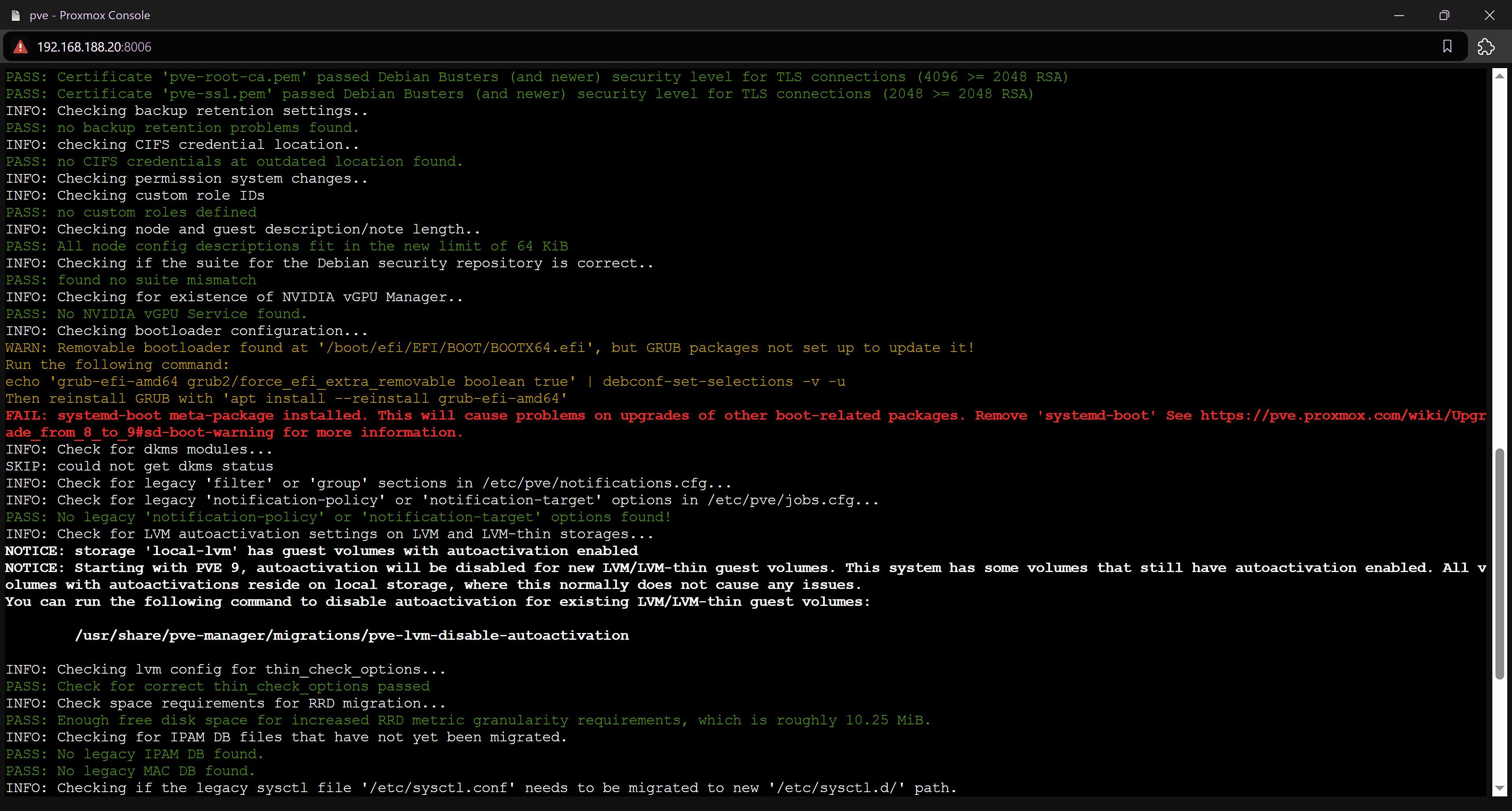Click the INFO: Debian security repository suite line
This screenshot has height=811, width=1512.
329,263
